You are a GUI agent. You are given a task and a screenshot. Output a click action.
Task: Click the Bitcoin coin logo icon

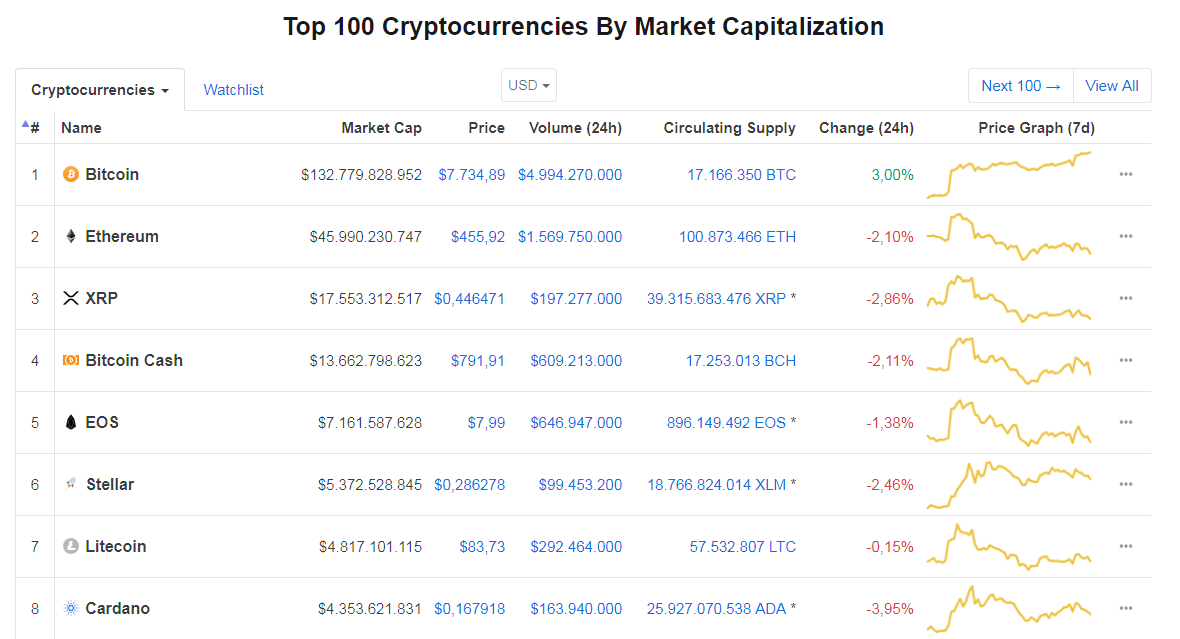coord(71,175)
